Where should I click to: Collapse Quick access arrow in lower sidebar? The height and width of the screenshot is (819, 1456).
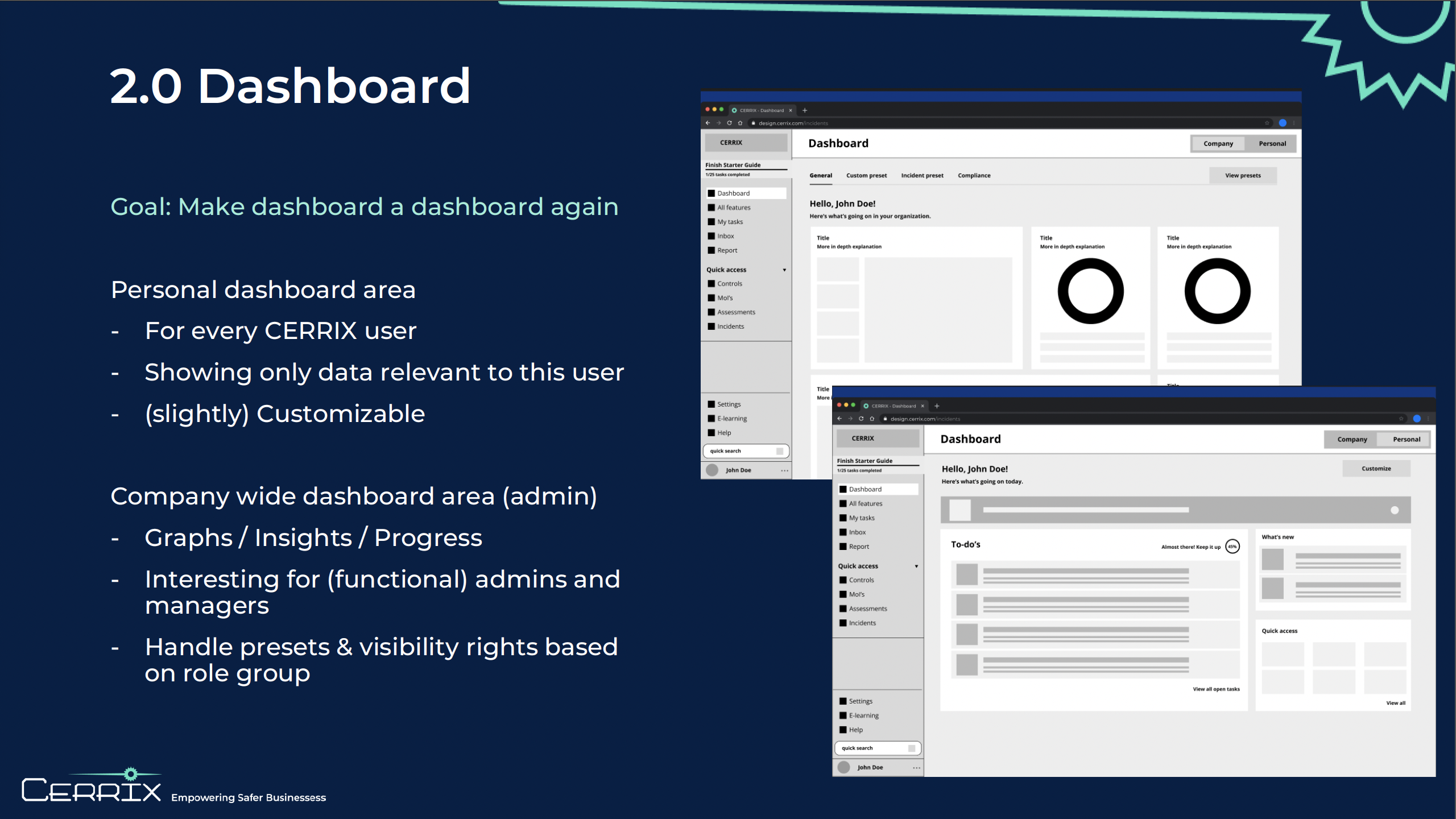[x=916, y=566]
